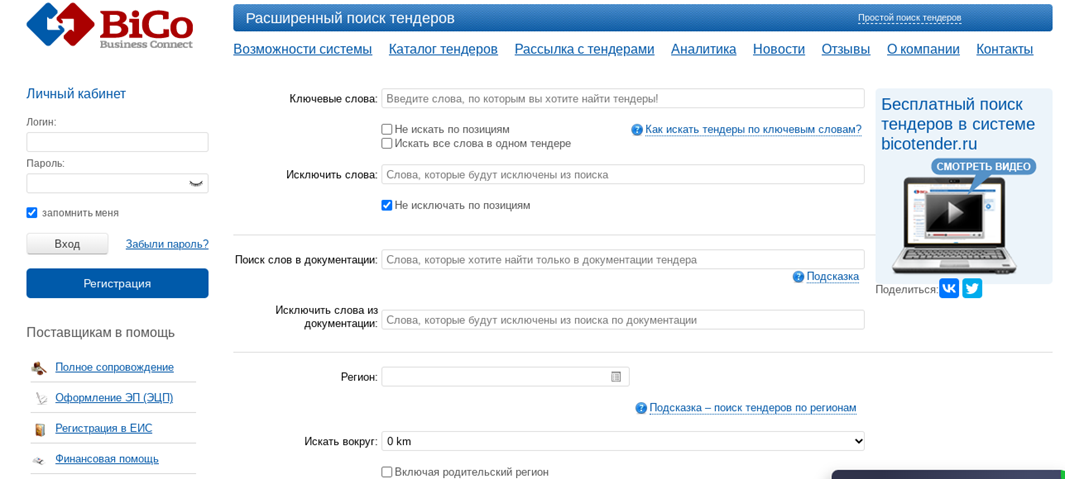
Task: Open the Подсказка link under documentation search
Action: pos(833,277)
